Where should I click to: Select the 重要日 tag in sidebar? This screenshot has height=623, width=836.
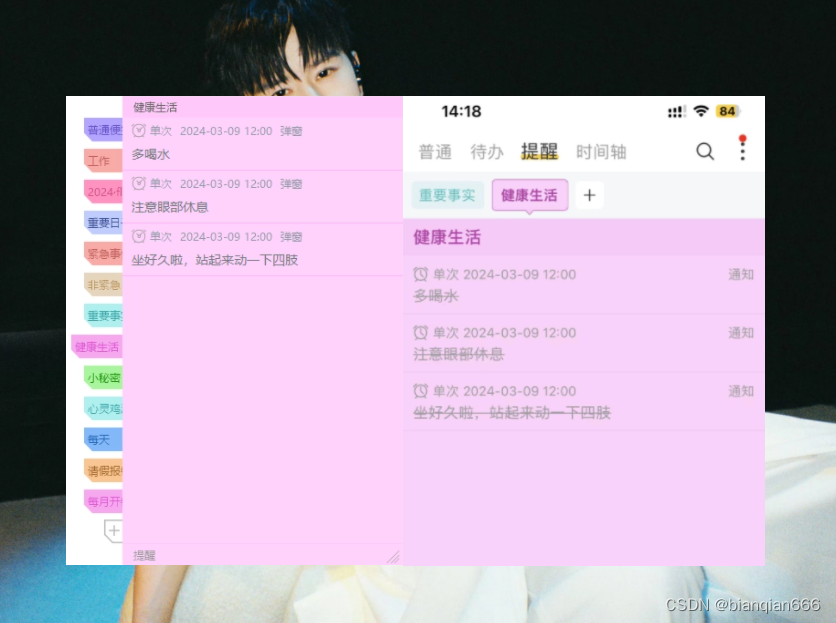point(103,222)
